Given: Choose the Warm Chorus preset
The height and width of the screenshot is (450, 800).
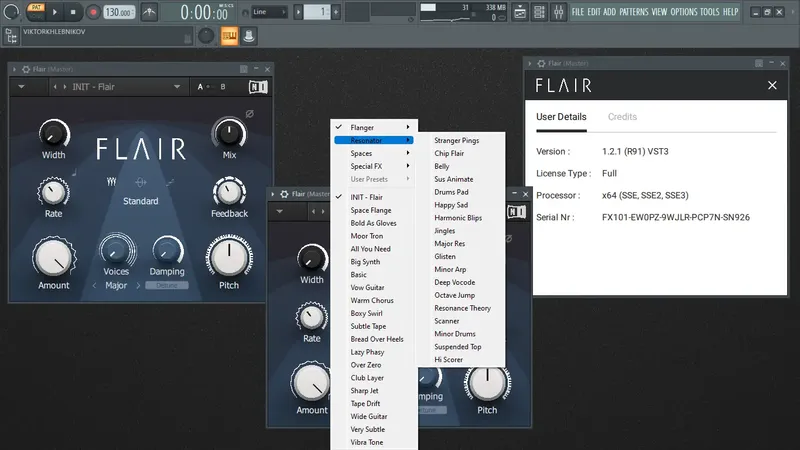Looking at the screenshot, I should point(372,301).
